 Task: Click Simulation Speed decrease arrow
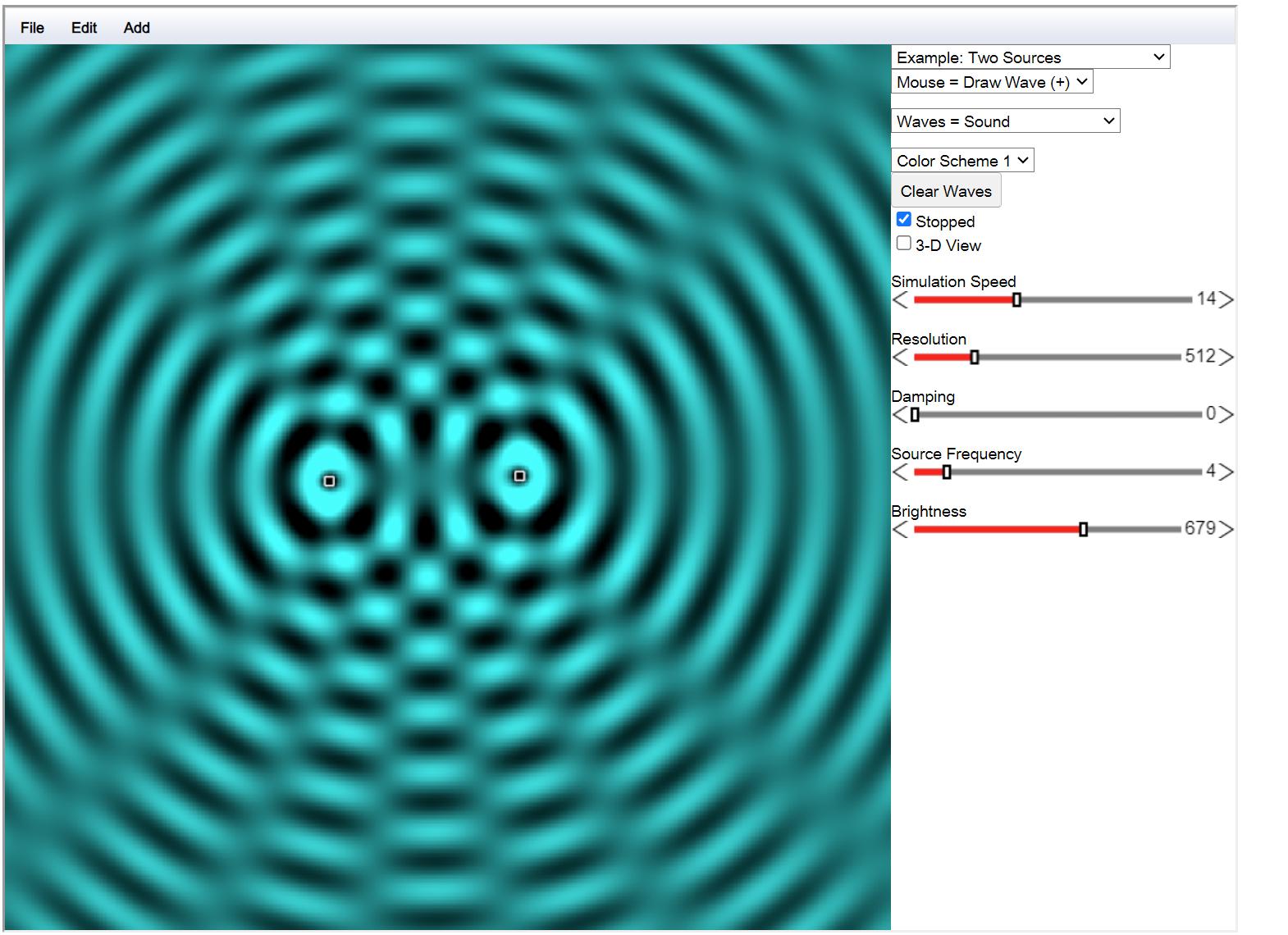(901, 300)
